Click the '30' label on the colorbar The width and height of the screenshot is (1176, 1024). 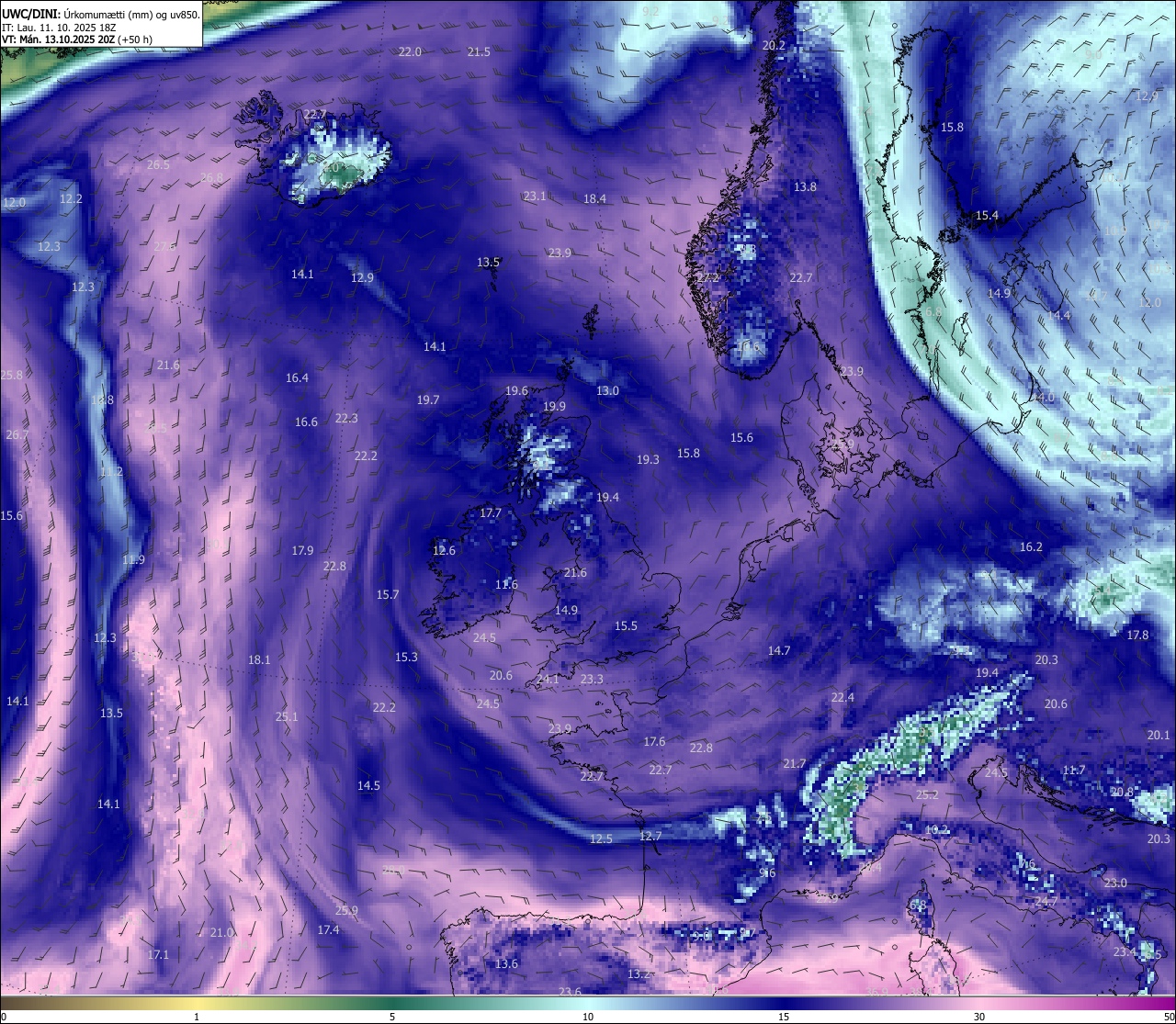point(979,1017)
